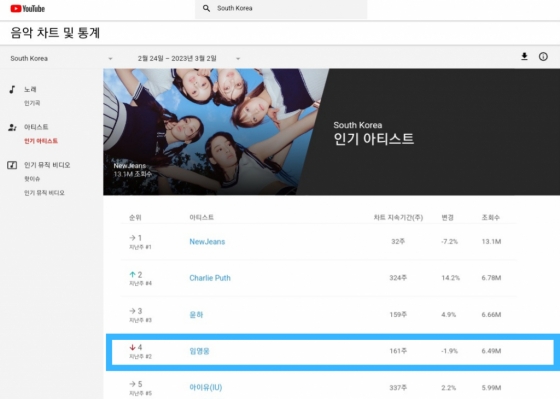
Task: Click the YouTube logo
Action: (28, 9)
